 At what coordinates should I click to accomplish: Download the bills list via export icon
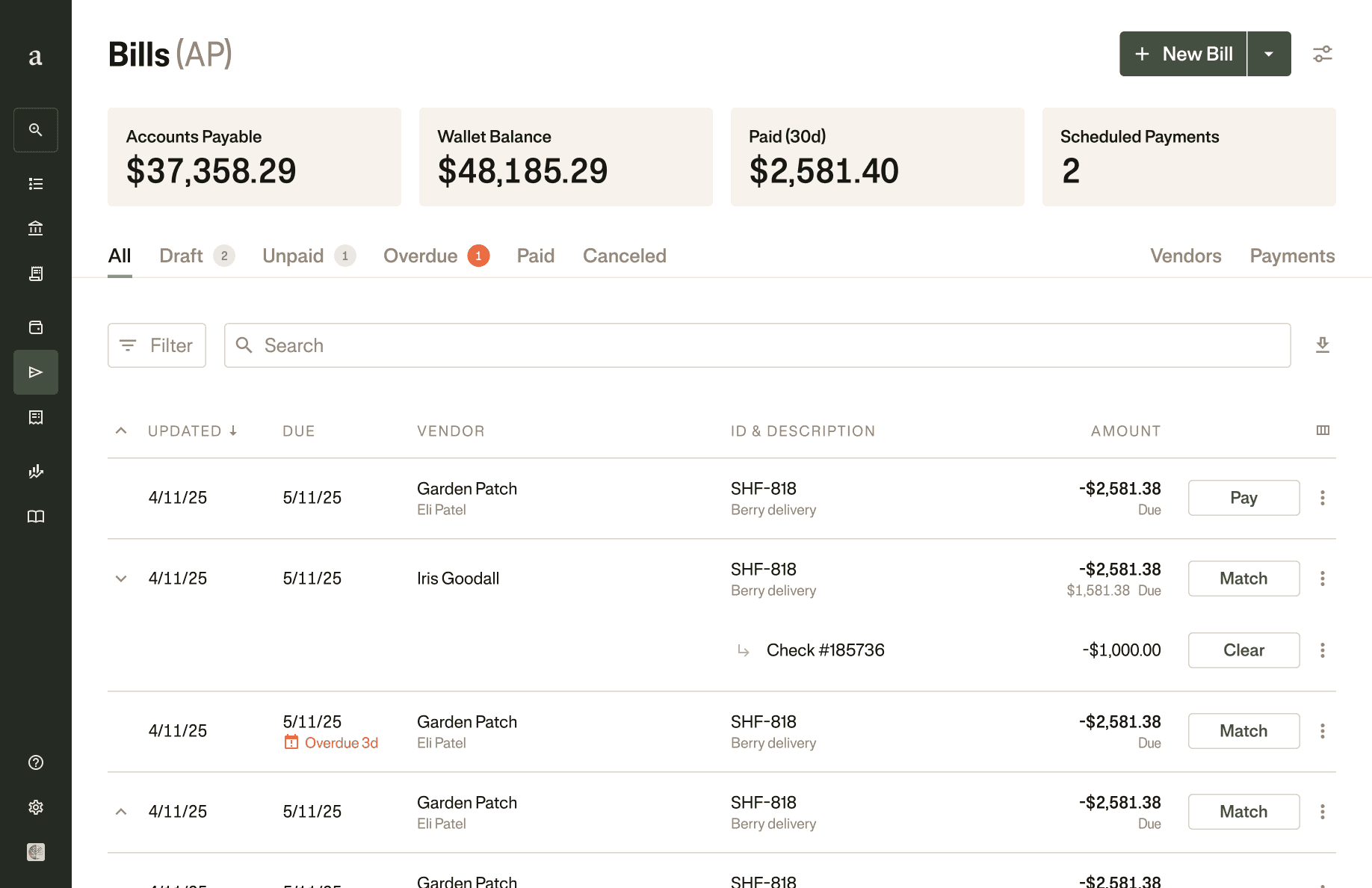tap(1322, 345)
